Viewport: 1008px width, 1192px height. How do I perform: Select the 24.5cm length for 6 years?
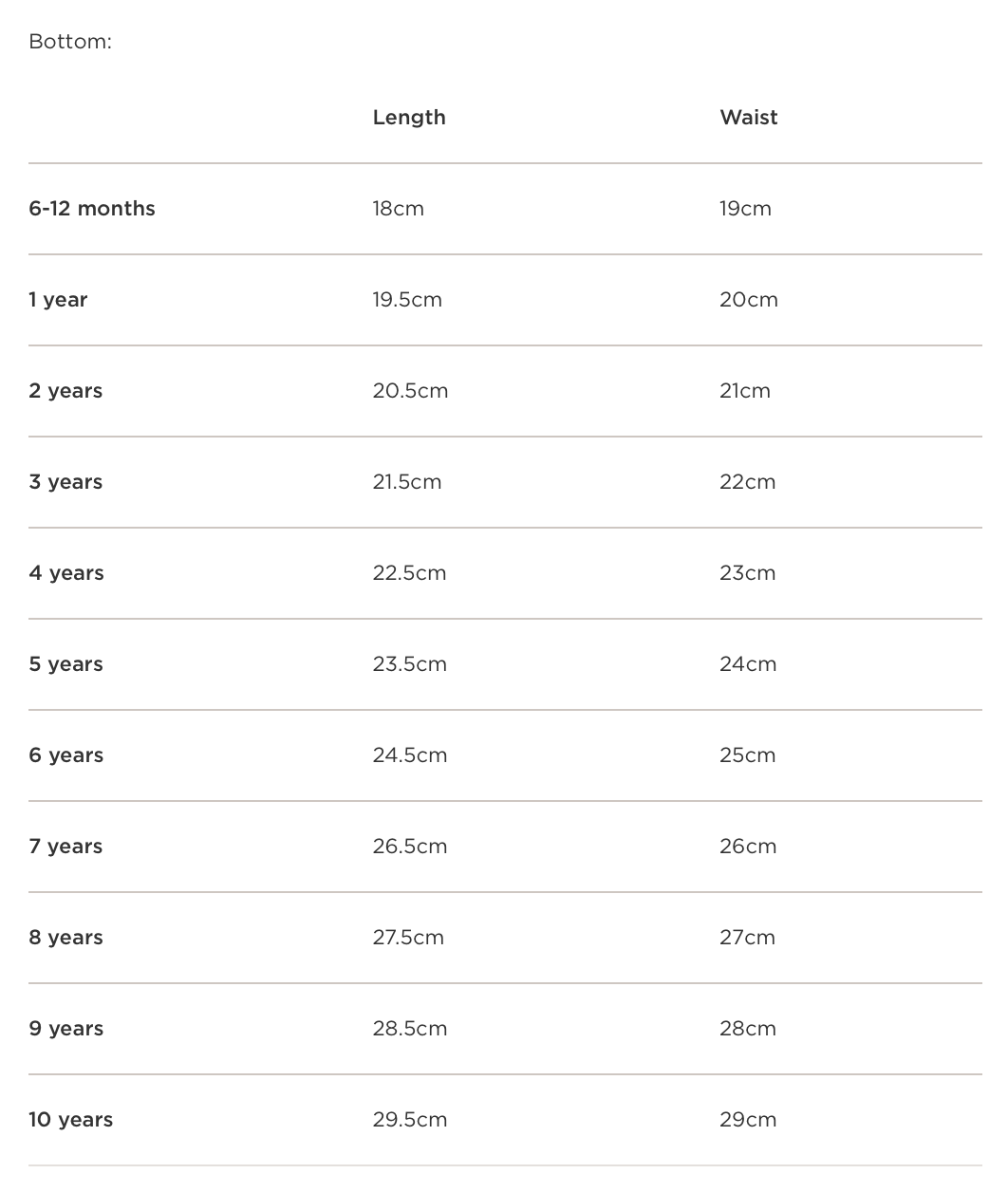click(x=409, y=755)
